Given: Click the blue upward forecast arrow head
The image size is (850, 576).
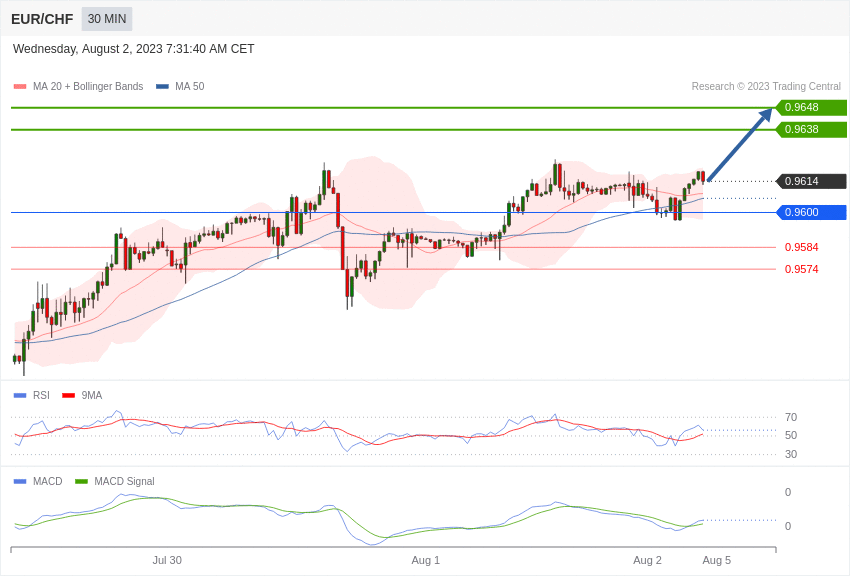Looking at the screenshot, I should (767, 113).
